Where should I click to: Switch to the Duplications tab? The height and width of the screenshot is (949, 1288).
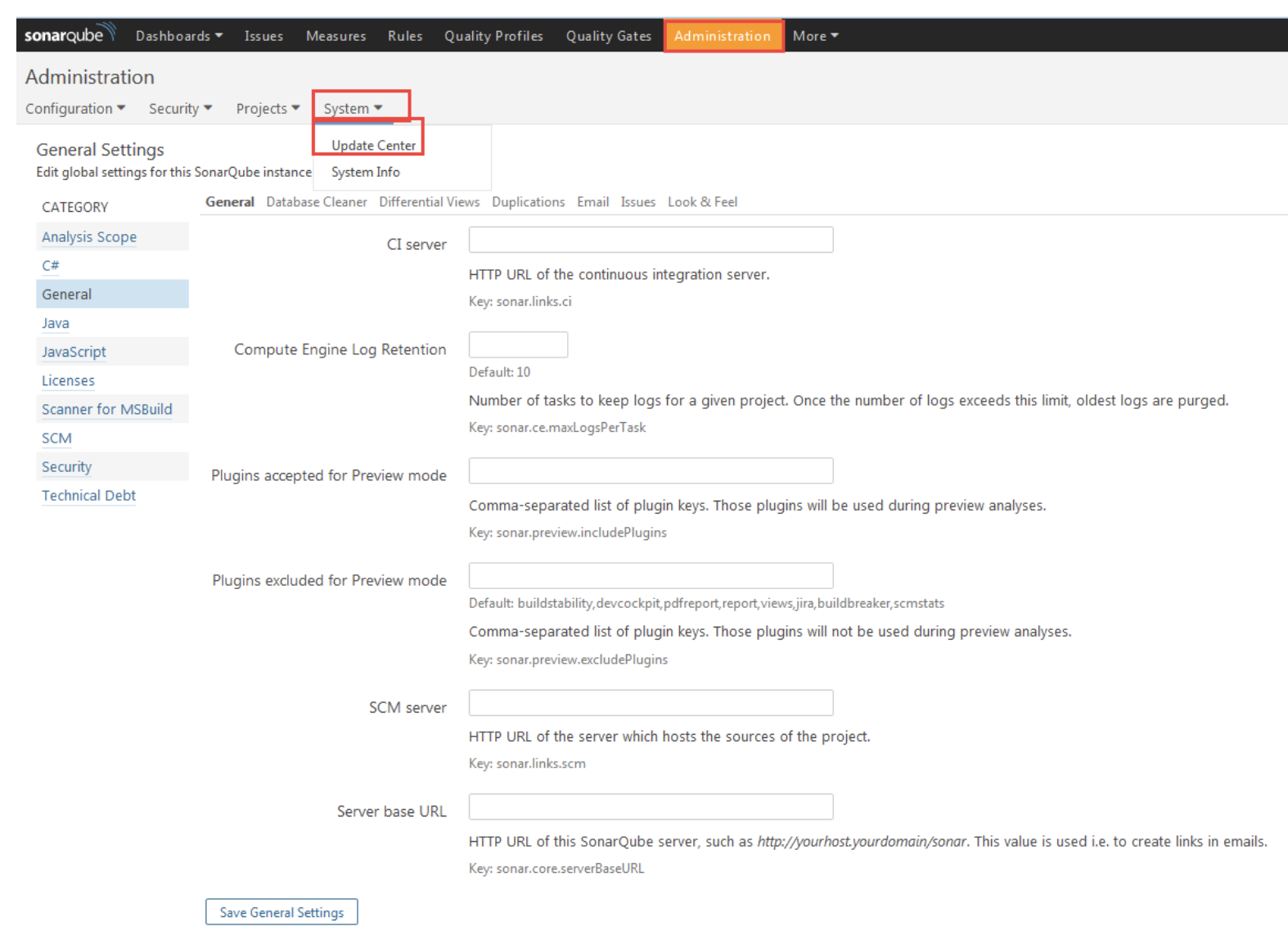pos(528,202)
